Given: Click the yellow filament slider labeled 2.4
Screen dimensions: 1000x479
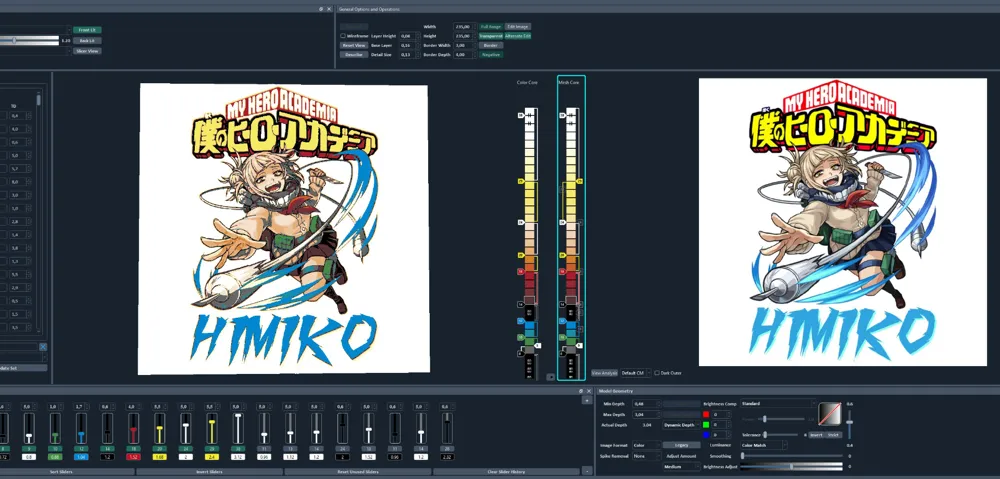Looking at the screenshot, I should click(x=212, y=428).
